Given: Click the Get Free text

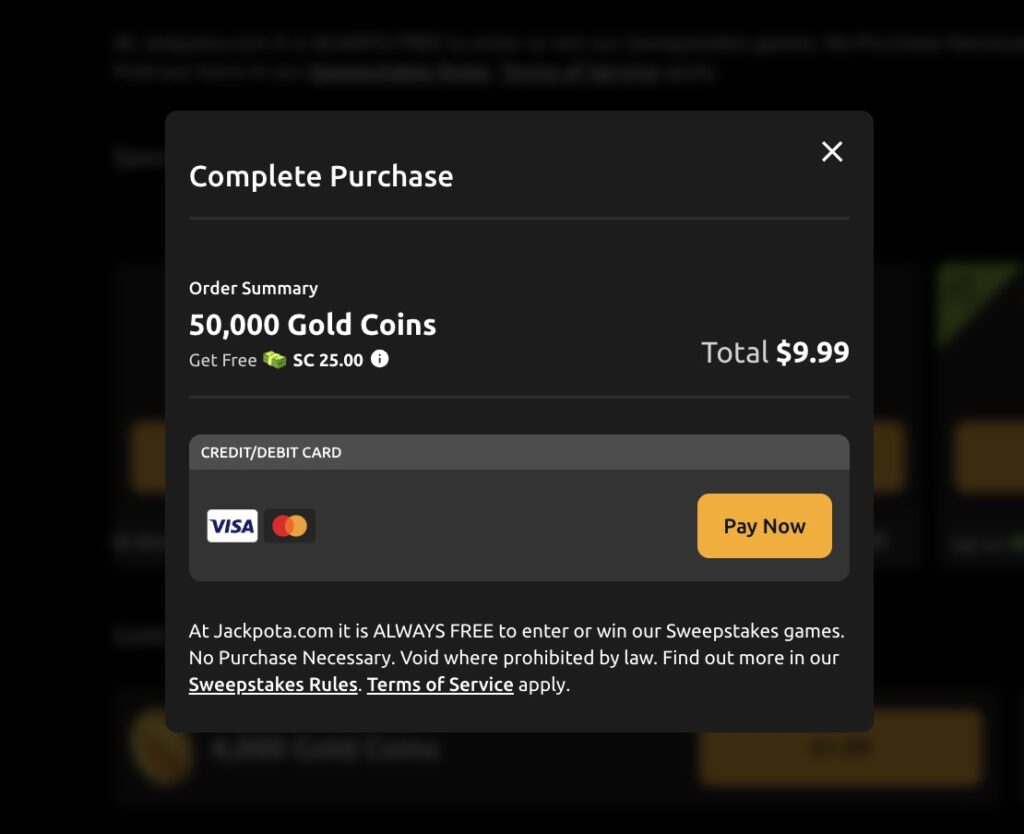Looking at the screenshot, I should (x=223, y=360).
